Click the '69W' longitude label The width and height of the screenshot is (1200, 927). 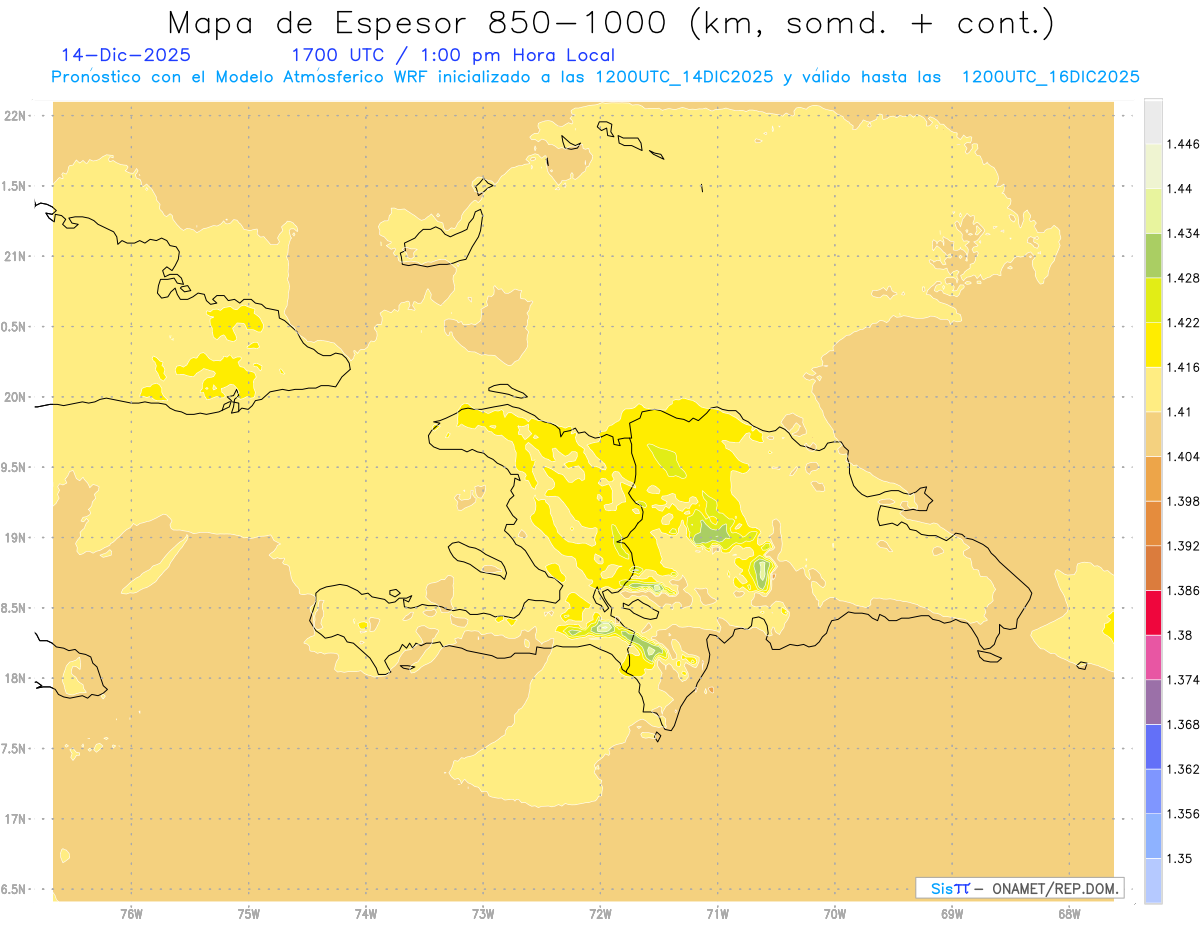[951, 913]
